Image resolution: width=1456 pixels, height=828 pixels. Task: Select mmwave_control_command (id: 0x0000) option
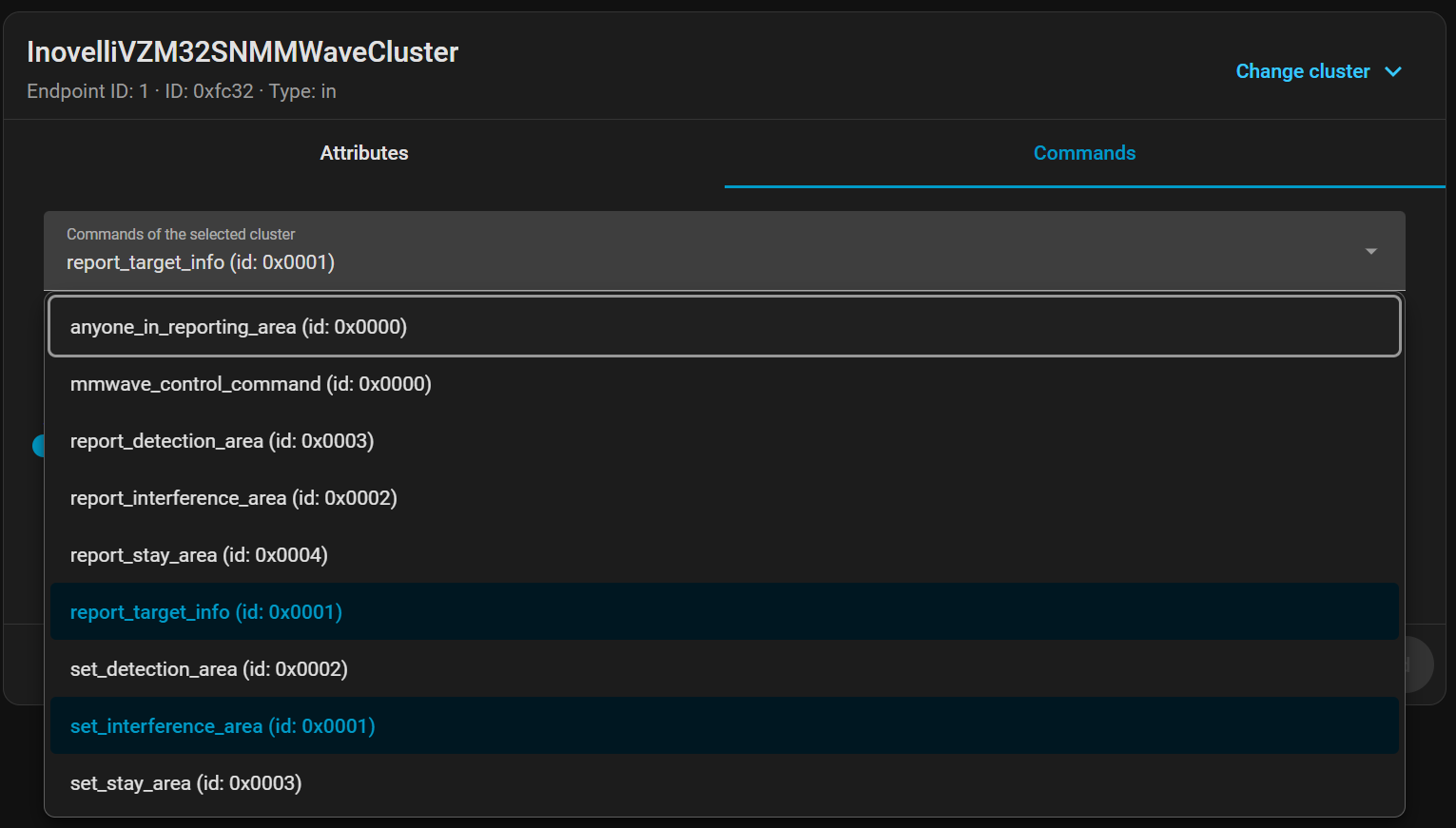725,384
